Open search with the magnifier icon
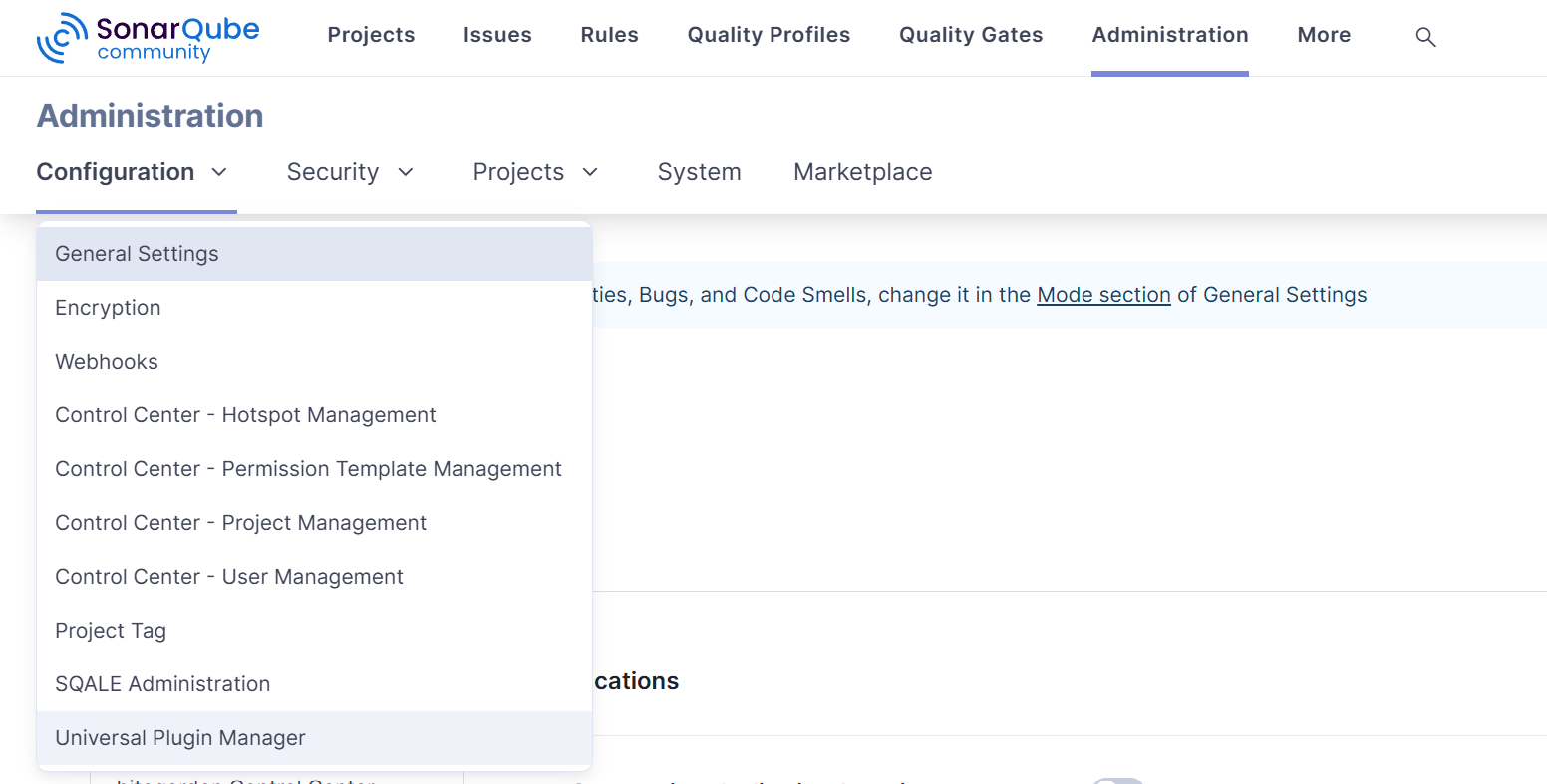Viewport: 1547px width, 784px height. click(x=1425, y=37)
